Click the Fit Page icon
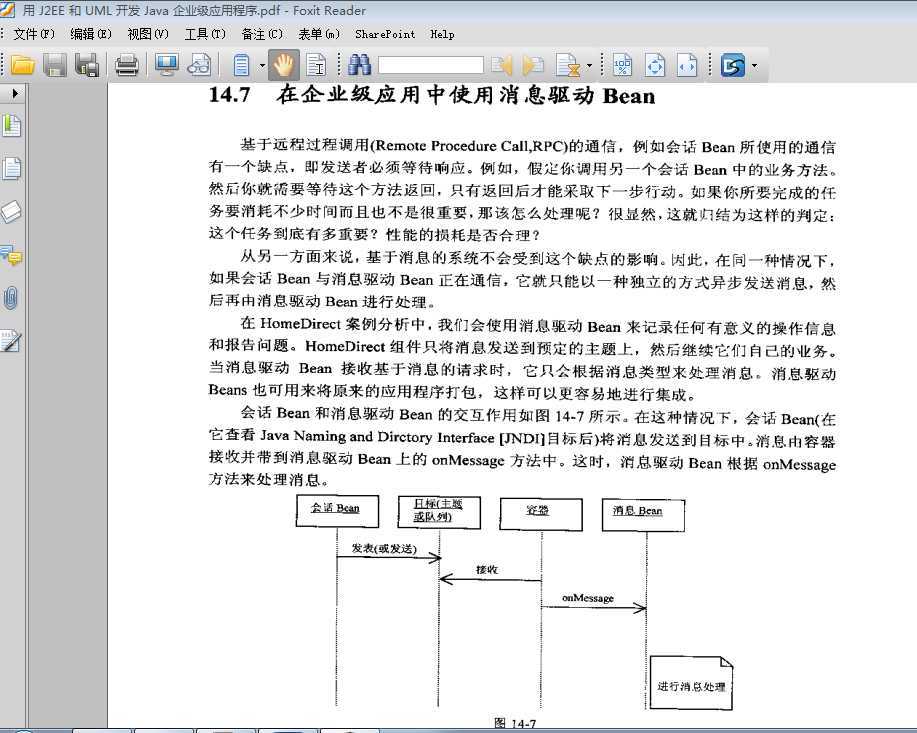Image resolution: width=917 pixels, height=733 pixels. 655,65
